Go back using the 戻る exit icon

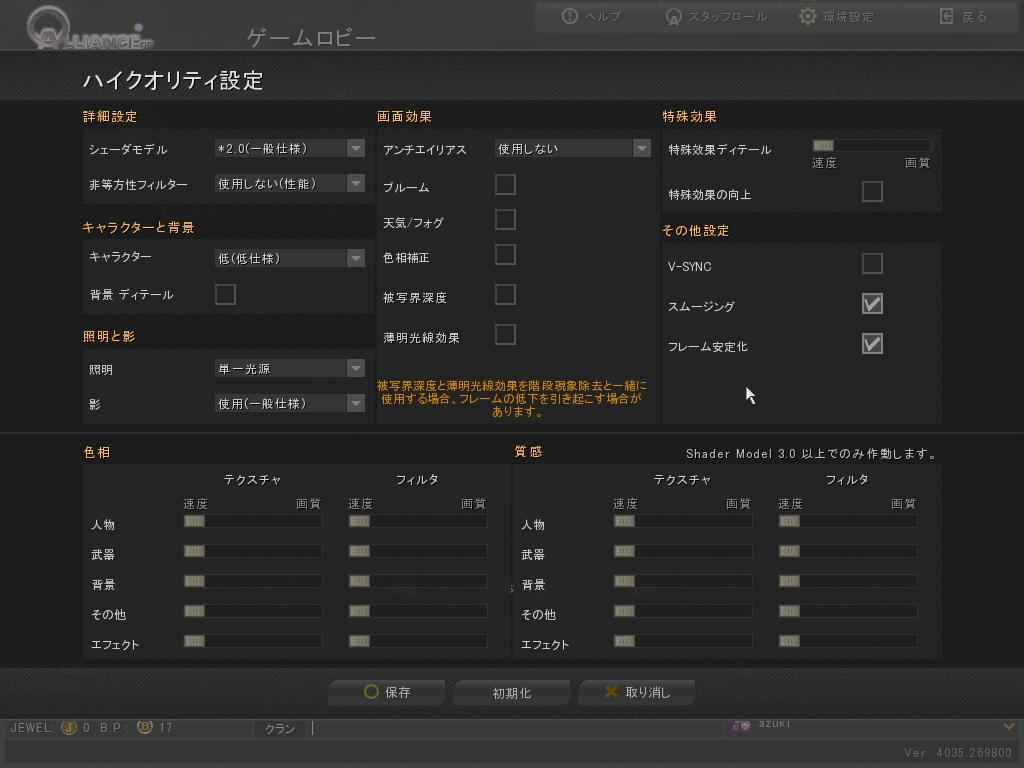[x=946, y=16]
